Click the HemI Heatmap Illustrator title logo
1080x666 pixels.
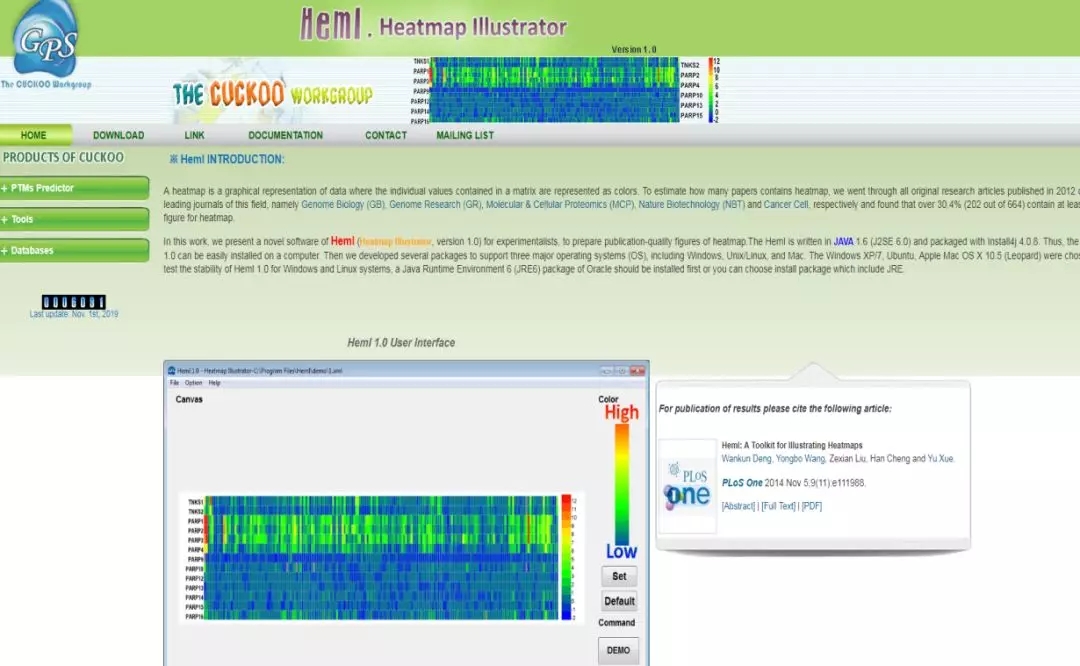pyautogui.click(x=433, y=25)
